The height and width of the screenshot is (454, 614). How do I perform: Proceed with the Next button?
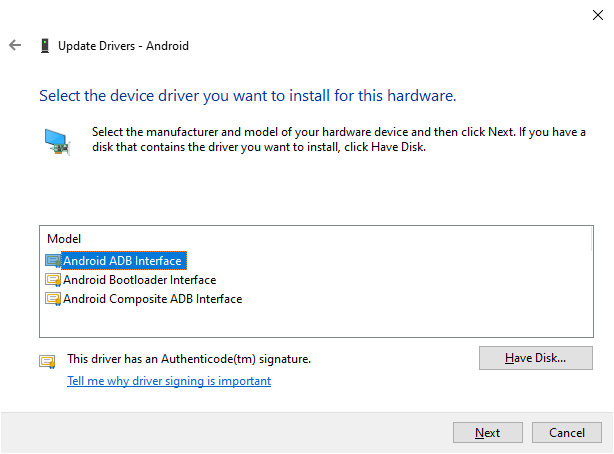(x=488, y=432)
